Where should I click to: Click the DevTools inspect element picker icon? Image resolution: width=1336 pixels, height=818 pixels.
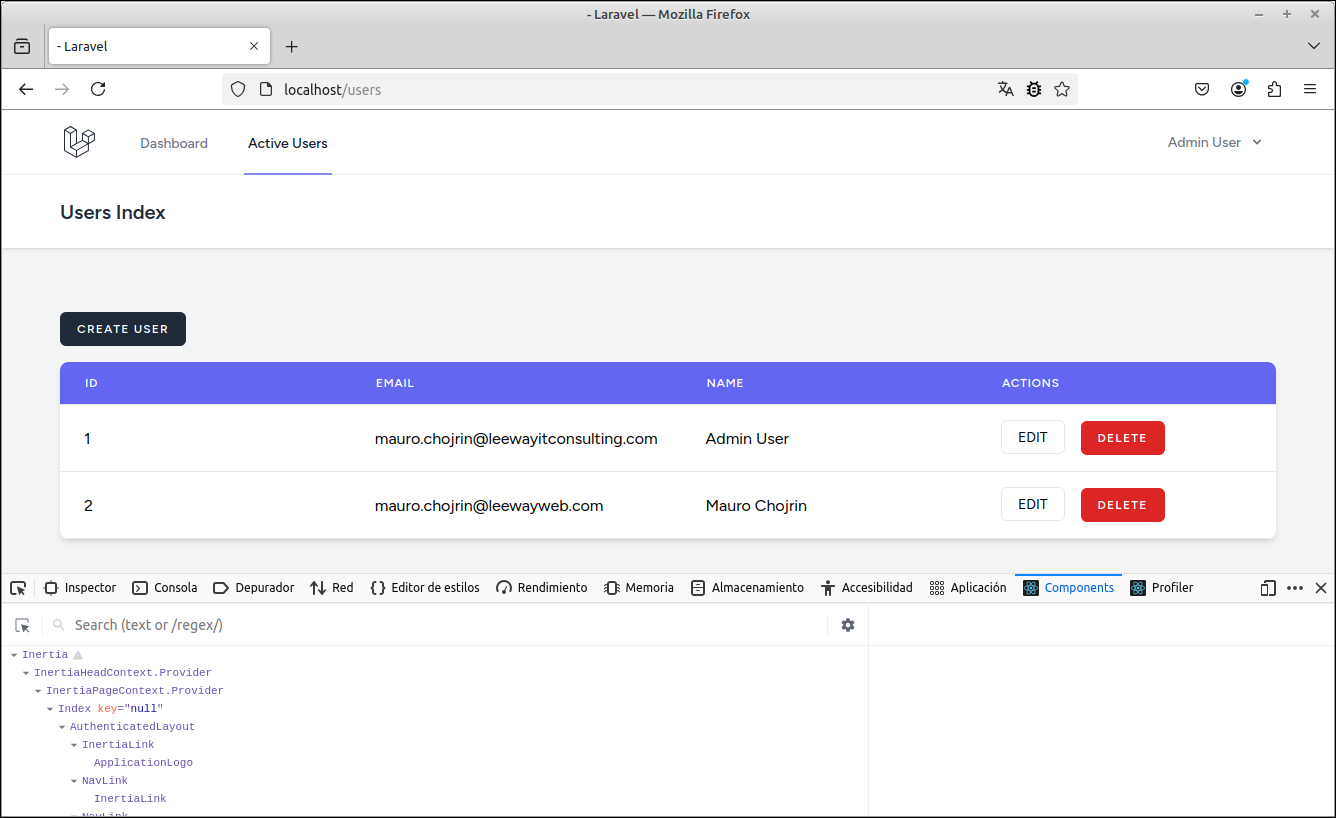pos(18,588)
